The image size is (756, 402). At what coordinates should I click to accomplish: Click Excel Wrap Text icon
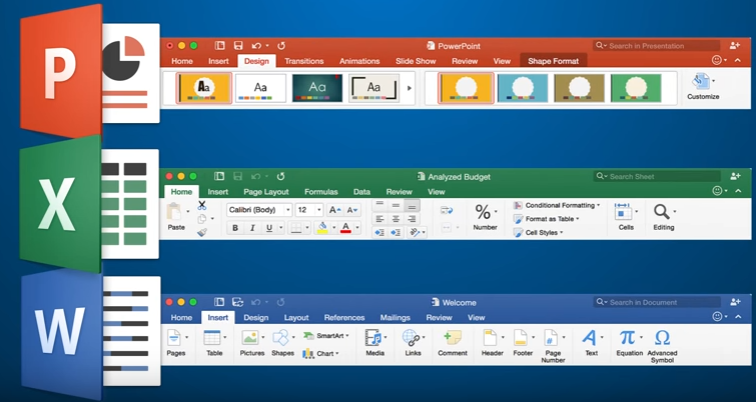pos(446,211)
